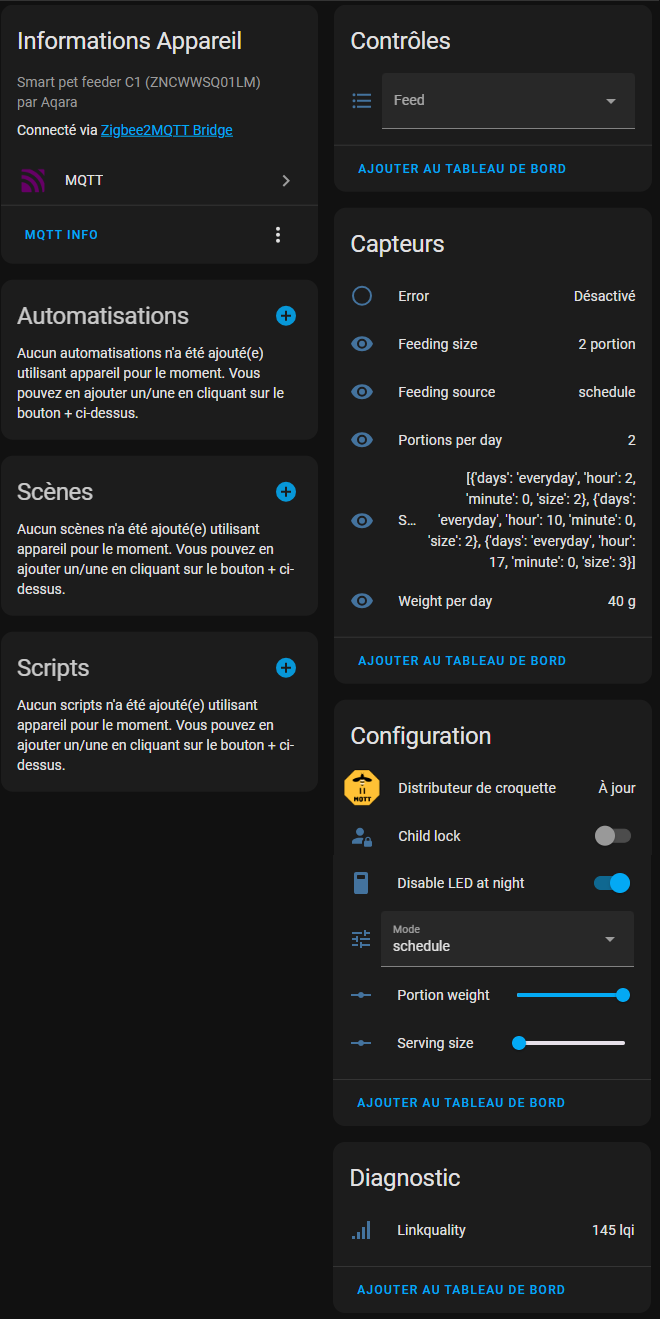This screenshot has width=660, height=1319.
Task: Open the Mode schedule dropdown
Action: tap(508, 939)
